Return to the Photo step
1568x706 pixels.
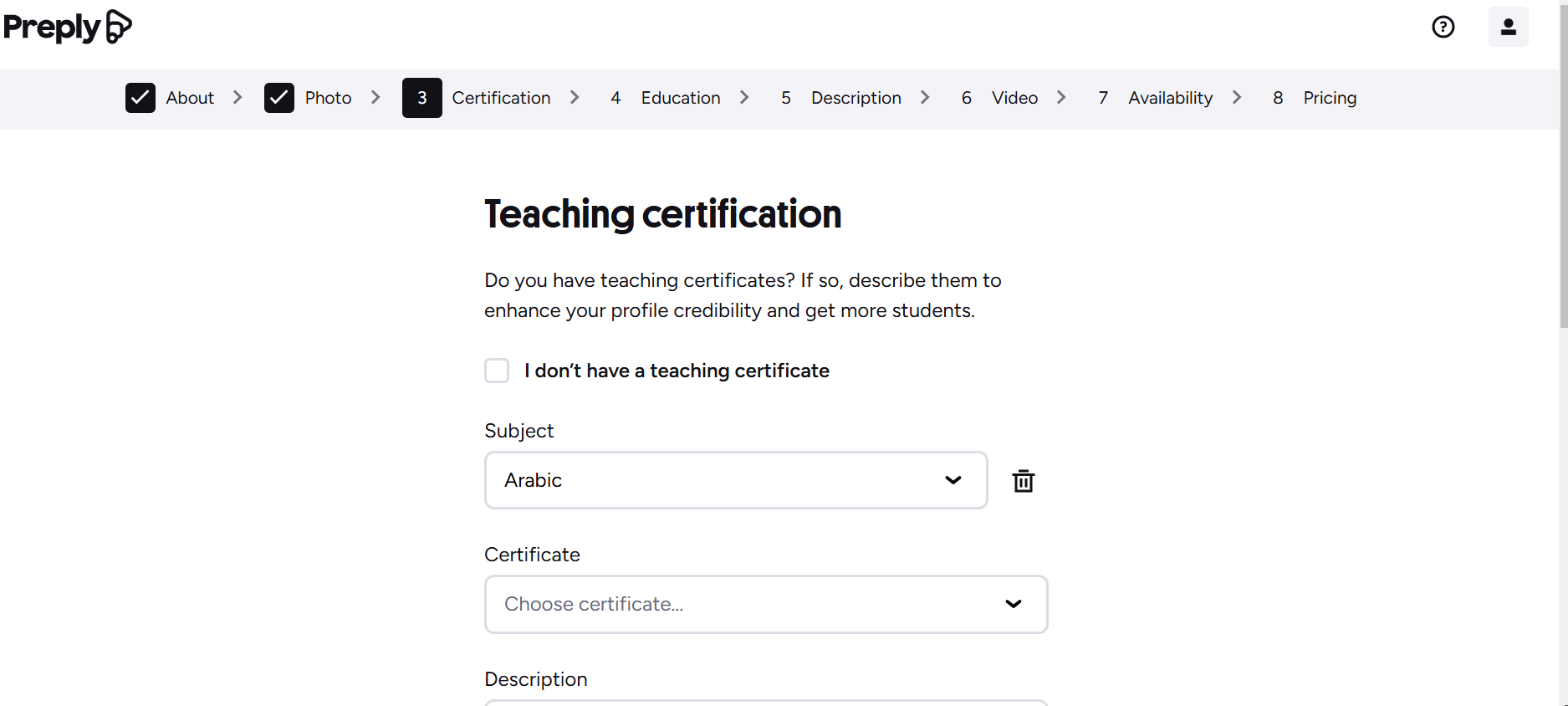328,98
